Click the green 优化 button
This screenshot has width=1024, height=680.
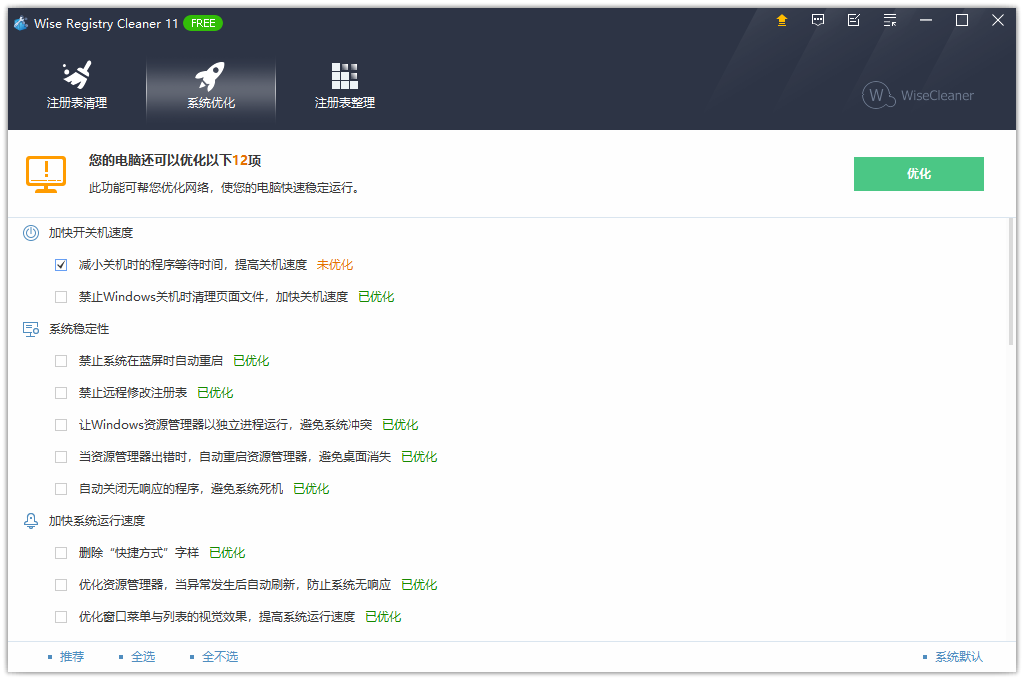point(918,174)
